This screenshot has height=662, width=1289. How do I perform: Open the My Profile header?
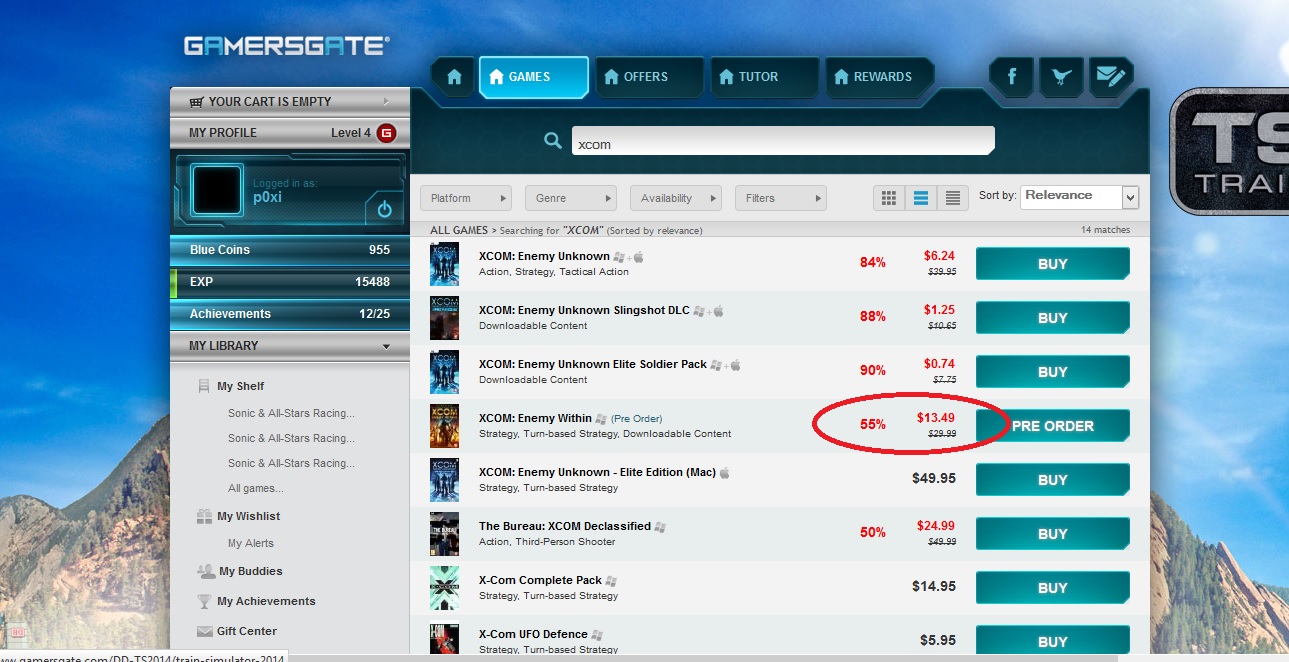[290, 133]
